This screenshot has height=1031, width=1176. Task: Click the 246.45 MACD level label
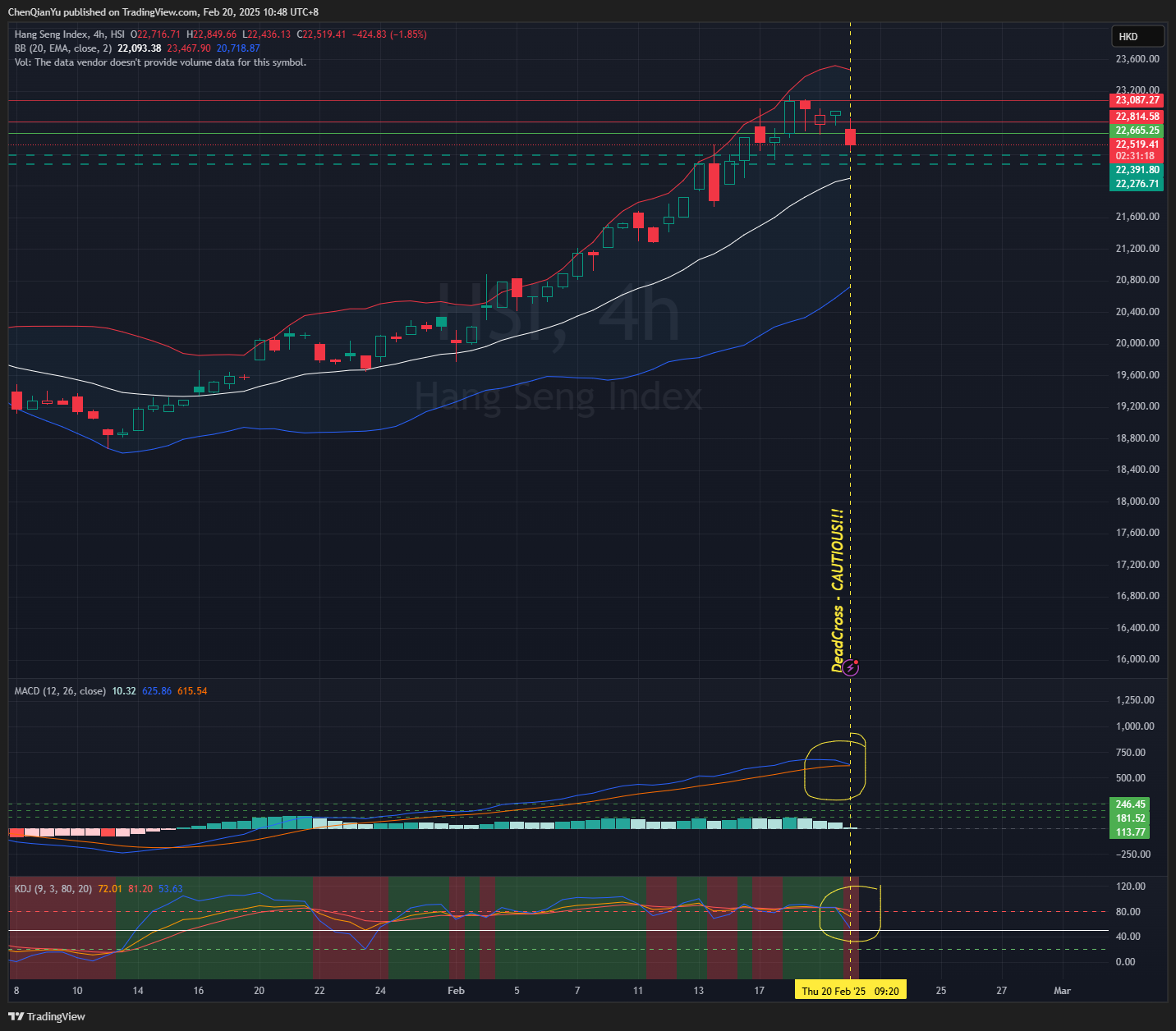pos(1130,804)
